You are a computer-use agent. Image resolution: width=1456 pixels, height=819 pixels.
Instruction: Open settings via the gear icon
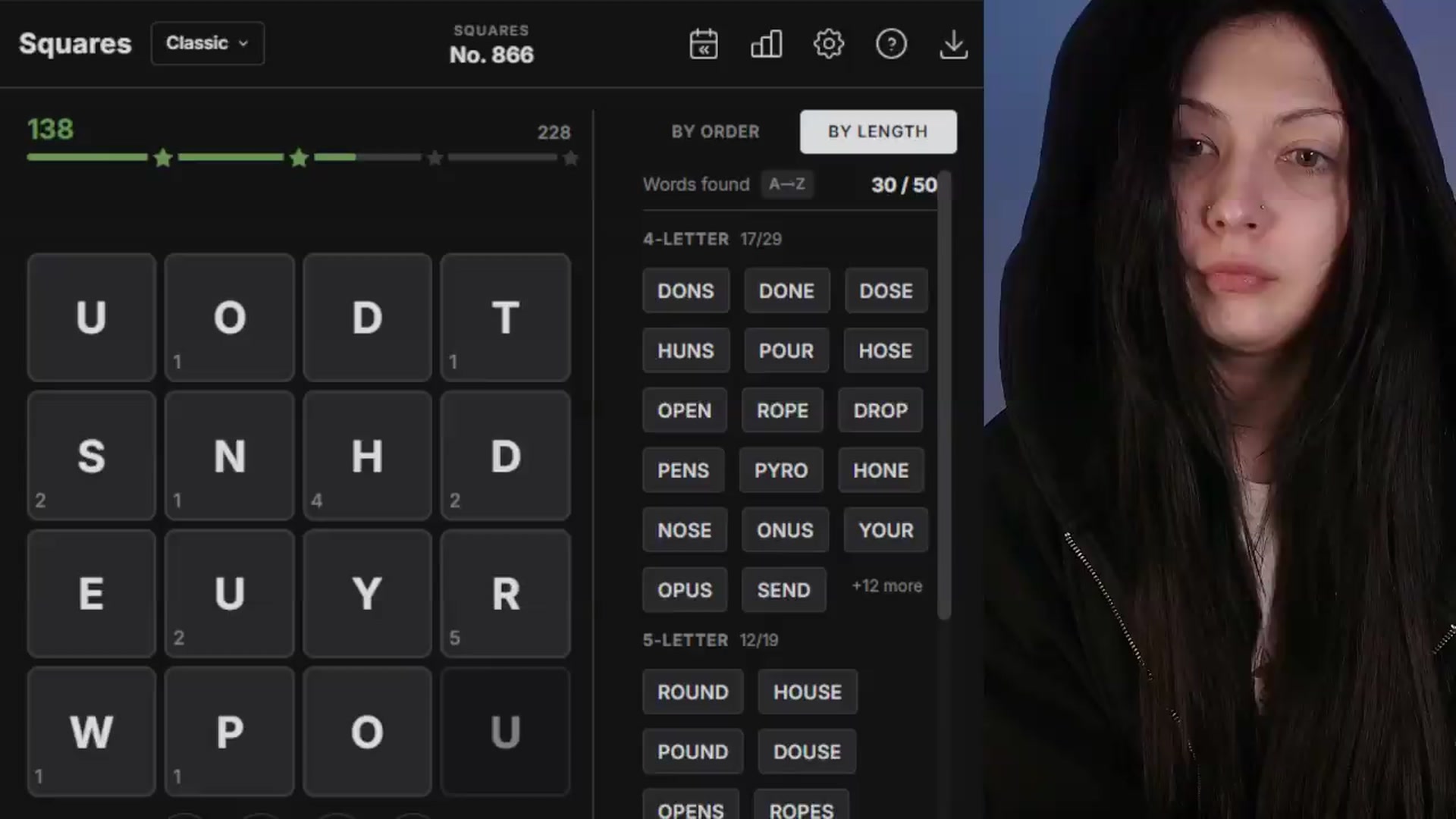tap(828, 44)
